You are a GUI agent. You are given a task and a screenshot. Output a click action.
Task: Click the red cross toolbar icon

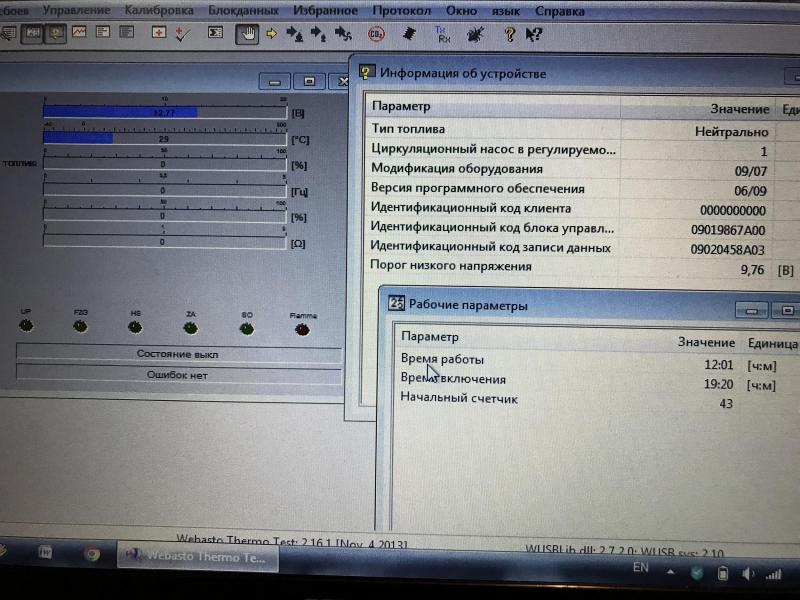pyautogui.click(x=158, y=32)
